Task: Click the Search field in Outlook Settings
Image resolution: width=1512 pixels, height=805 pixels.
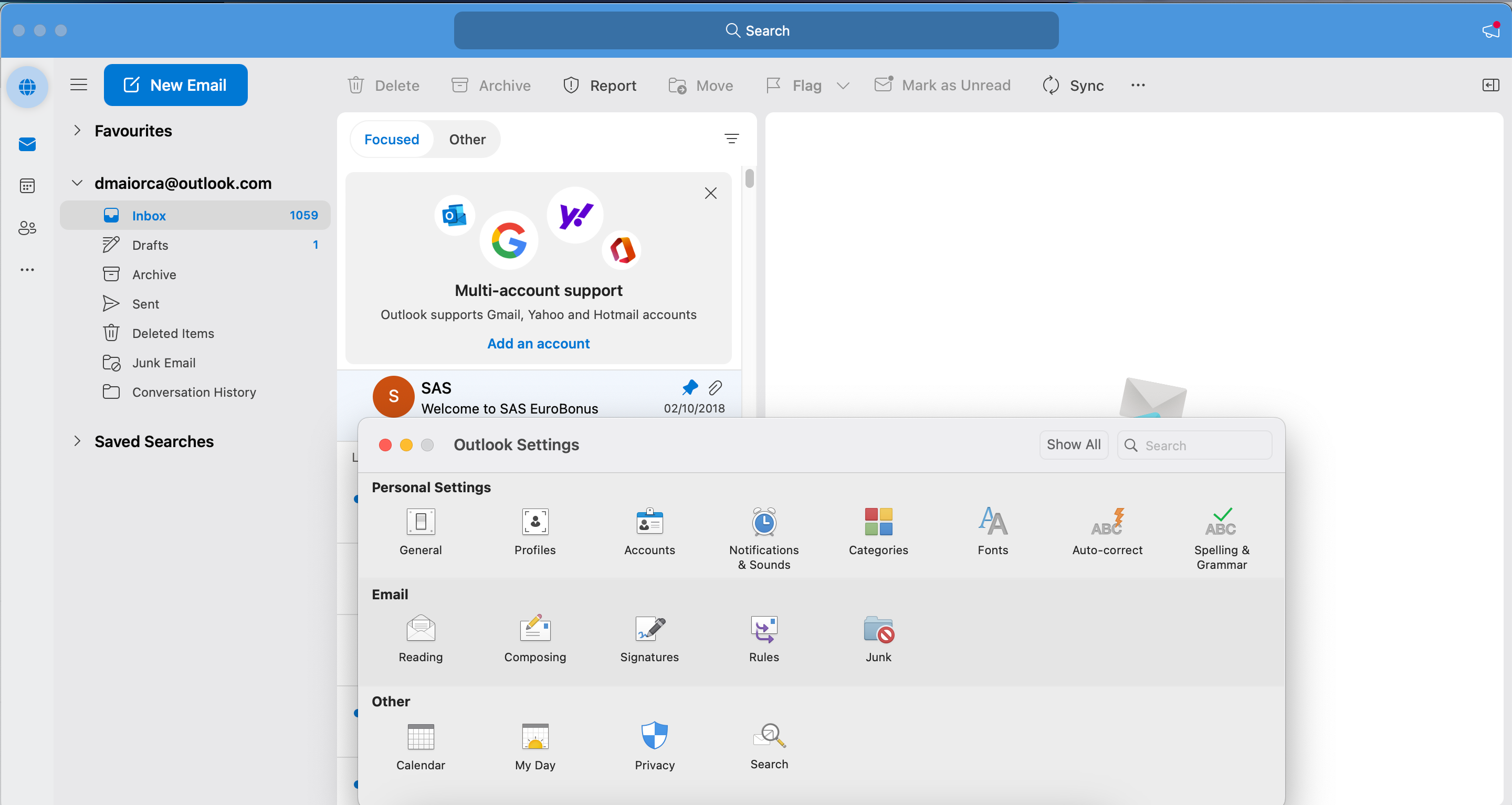Action: (1194, 446)
